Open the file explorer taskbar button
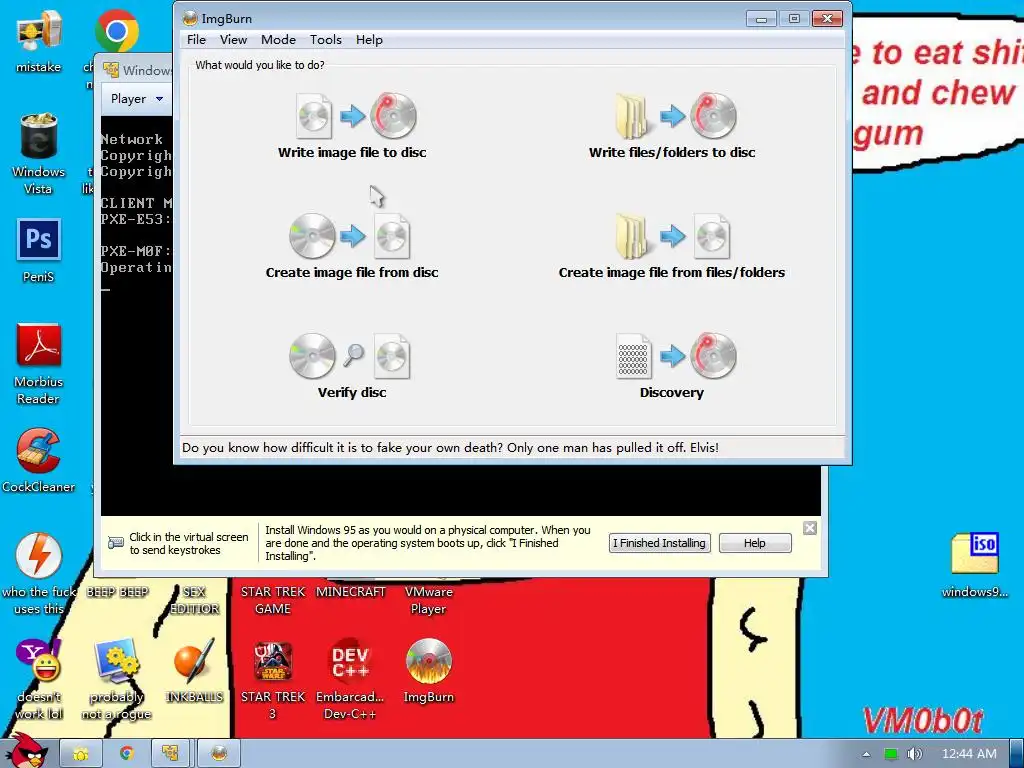 81,754
